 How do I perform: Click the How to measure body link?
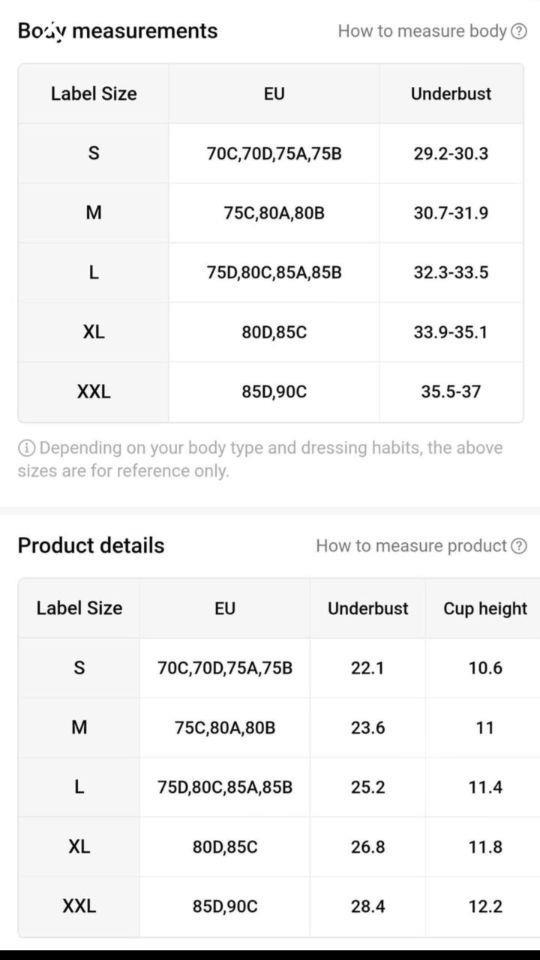tap(422, 31)
